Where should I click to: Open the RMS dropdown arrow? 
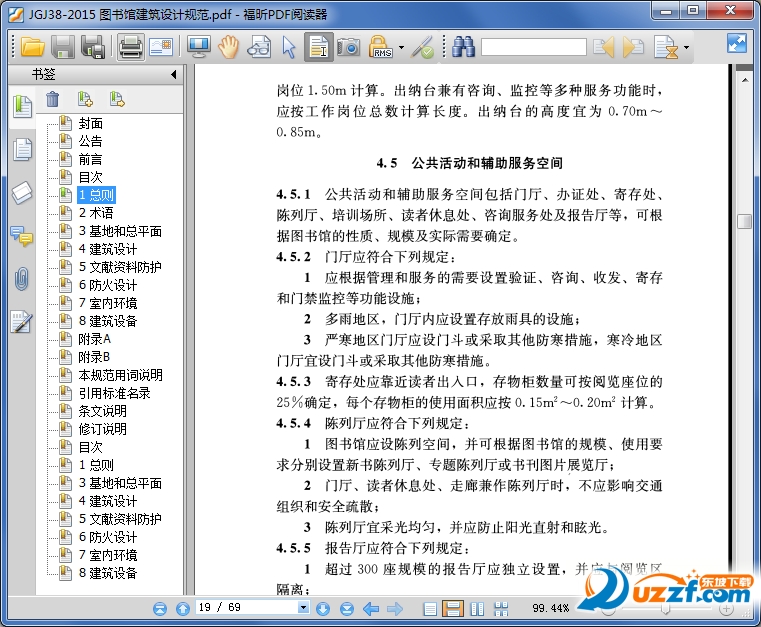pyautogui.click(x=401, y=48)
